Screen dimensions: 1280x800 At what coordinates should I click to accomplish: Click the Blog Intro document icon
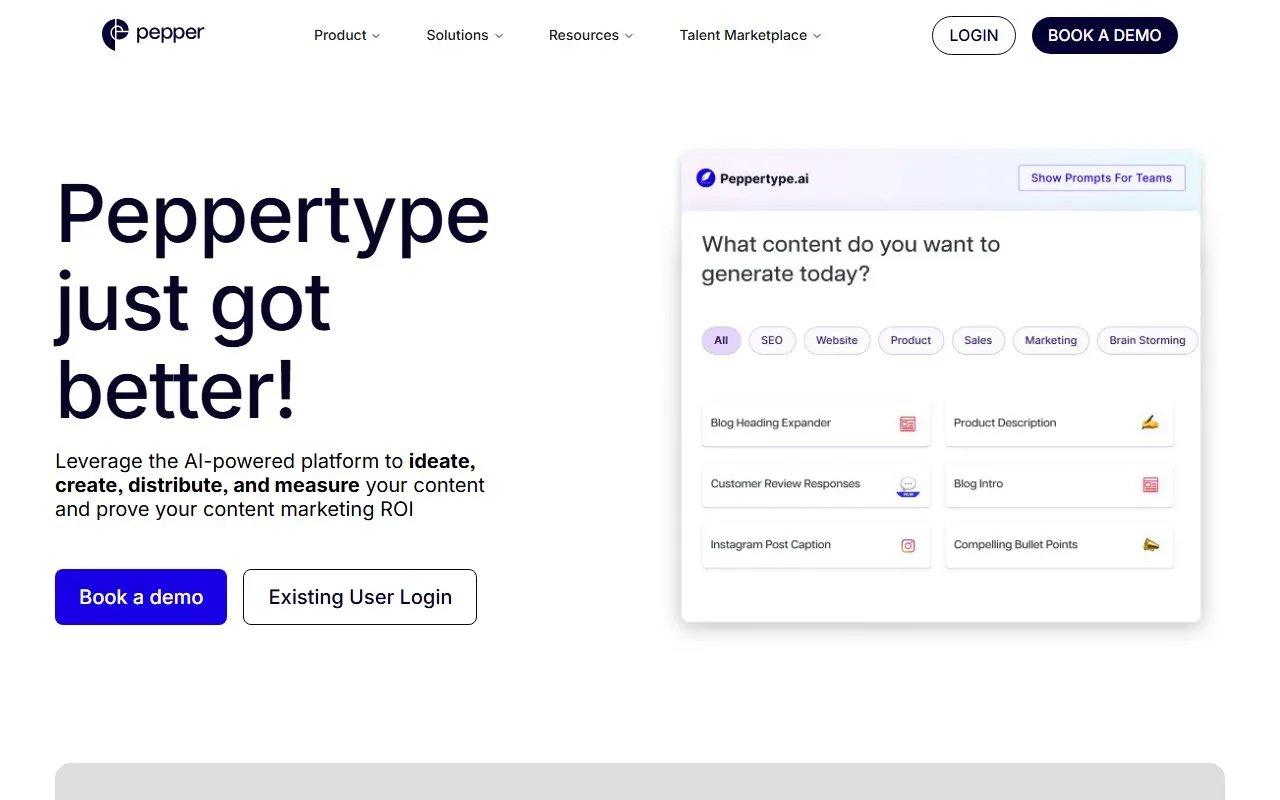[1149, 485]
